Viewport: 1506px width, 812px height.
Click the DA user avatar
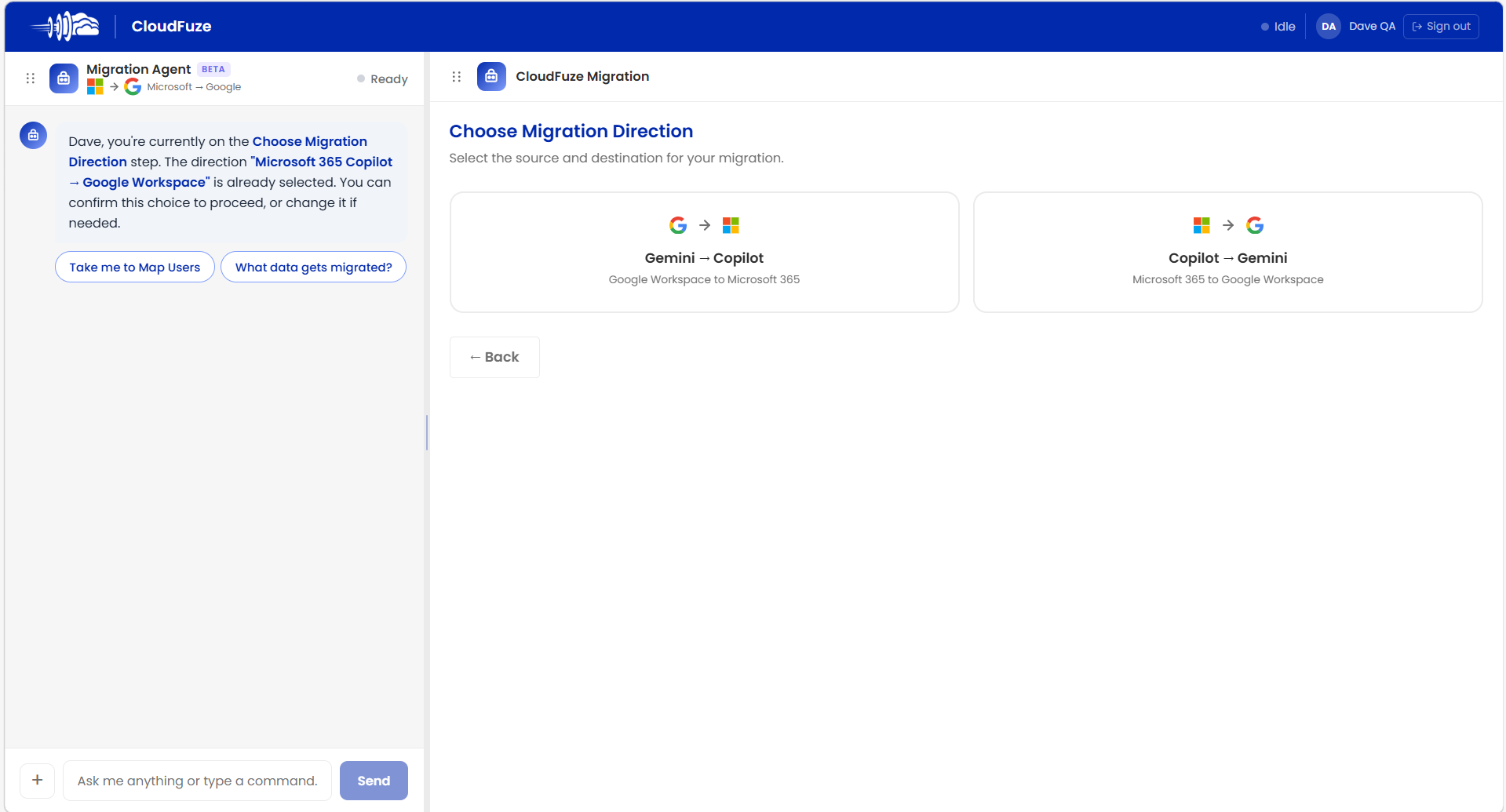click(1329, 26)
